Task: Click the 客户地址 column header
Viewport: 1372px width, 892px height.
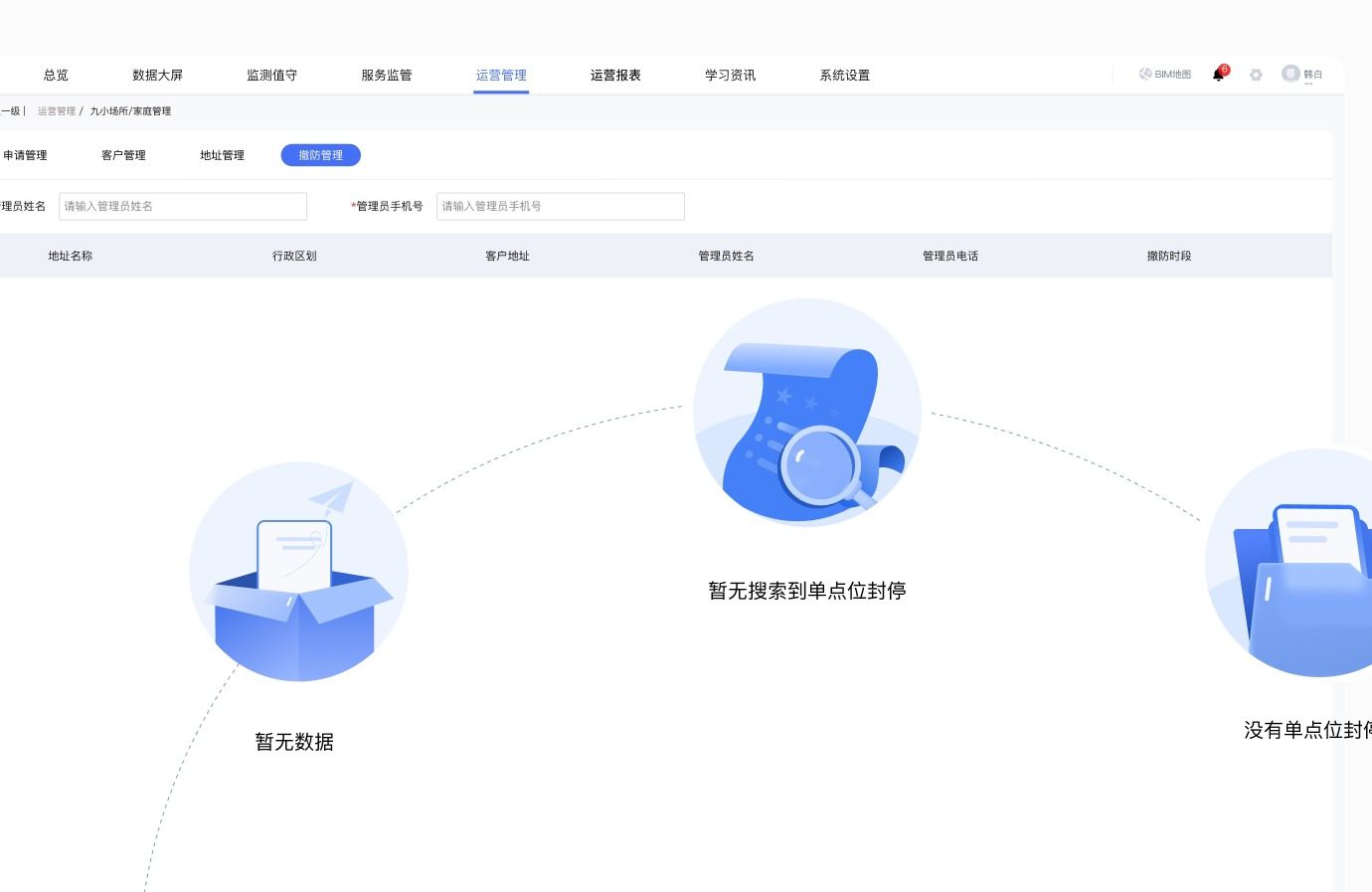Action: pos(507,256)
